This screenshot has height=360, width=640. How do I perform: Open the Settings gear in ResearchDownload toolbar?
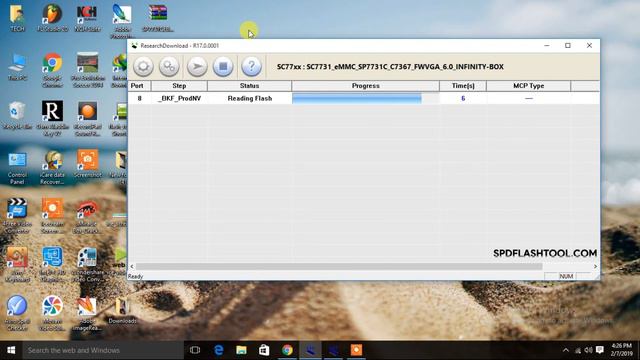[143, 66]
